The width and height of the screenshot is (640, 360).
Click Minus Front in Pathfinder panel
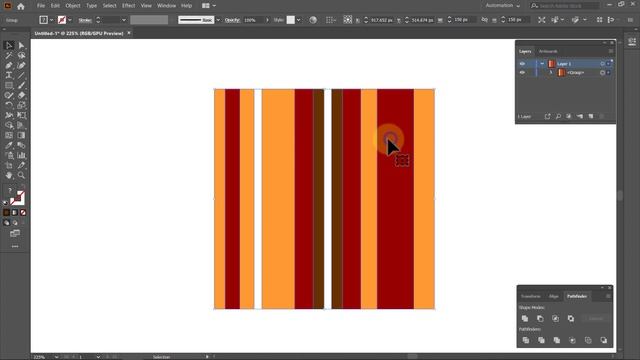pyautogui.click(x=540, y=318)
